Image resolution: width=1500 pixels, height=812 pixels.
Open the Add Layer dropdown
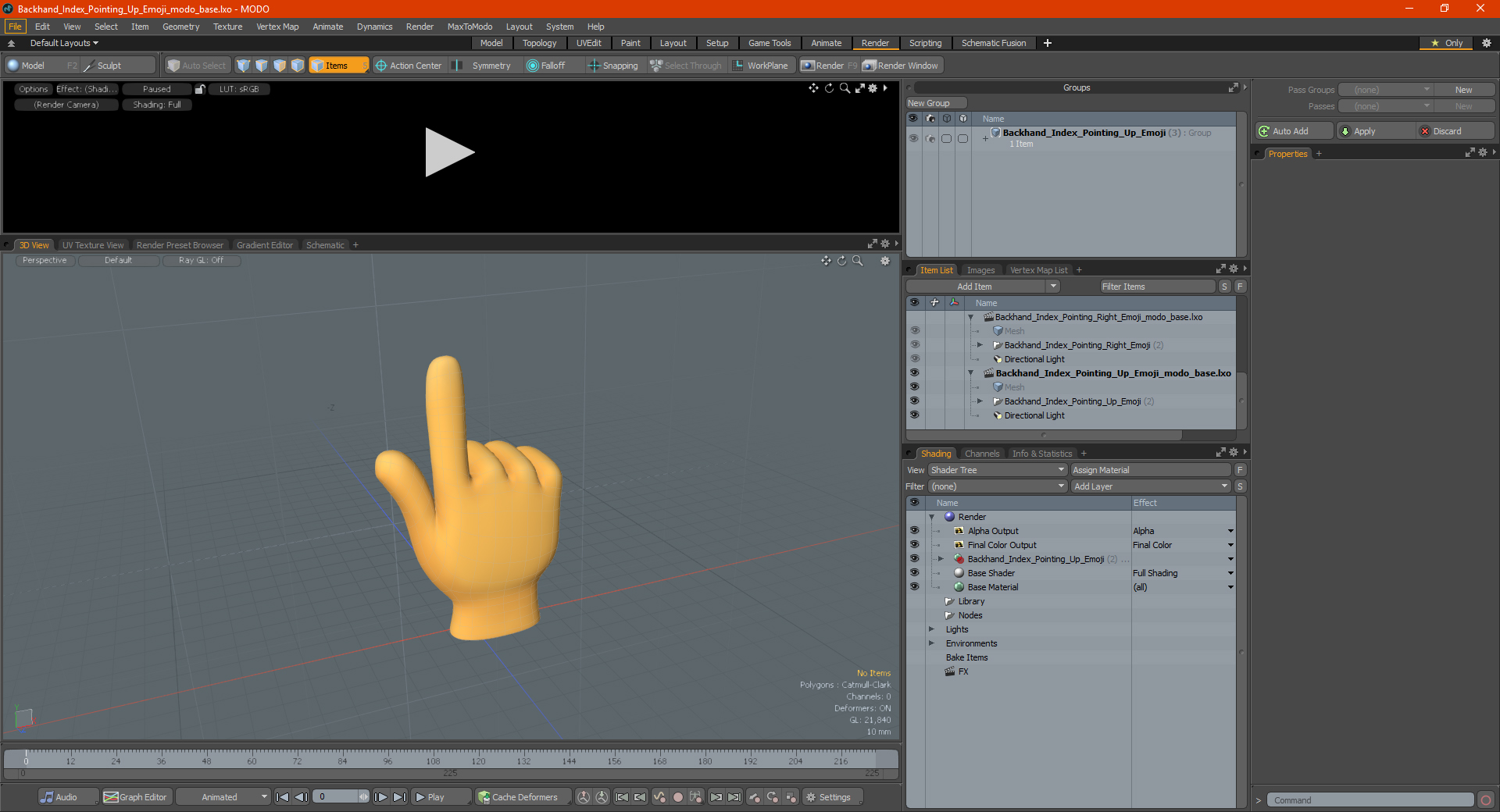pyautogui.click(x=1151, y=486)
